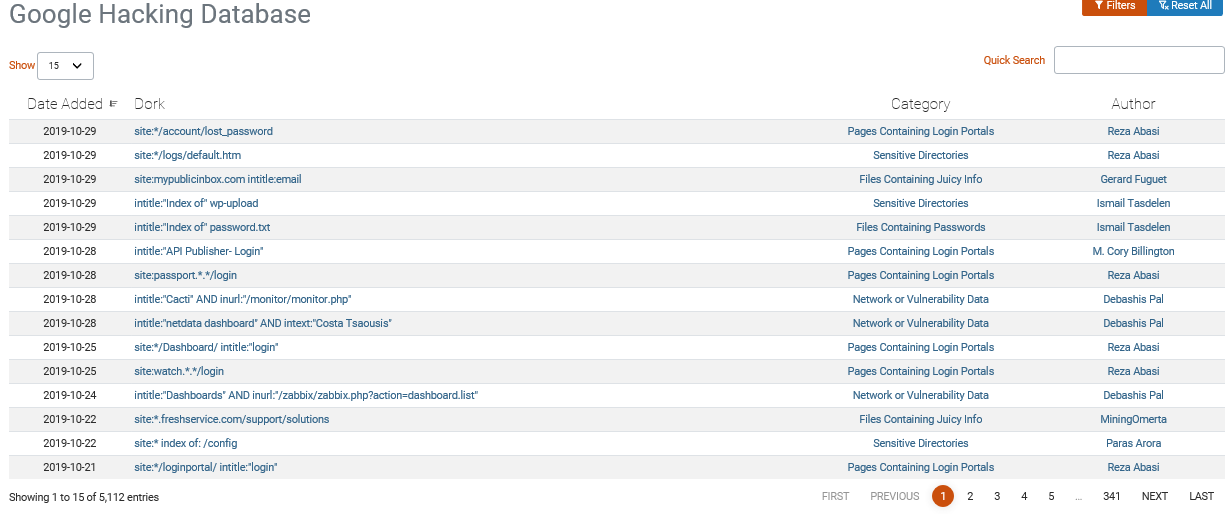This screenshot has width=1225, height=514.
Task: Go to page 5 of results
Action: point(1051,496)
